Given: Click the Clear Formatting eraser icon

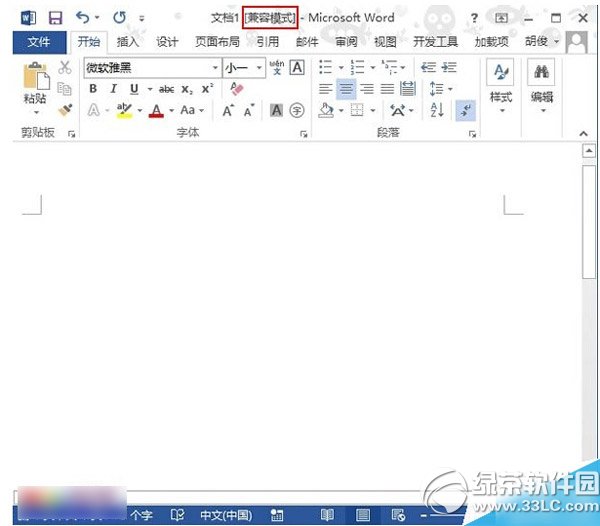Looking at the screenshot, I should pyautogui.click(x=237, y=89).
